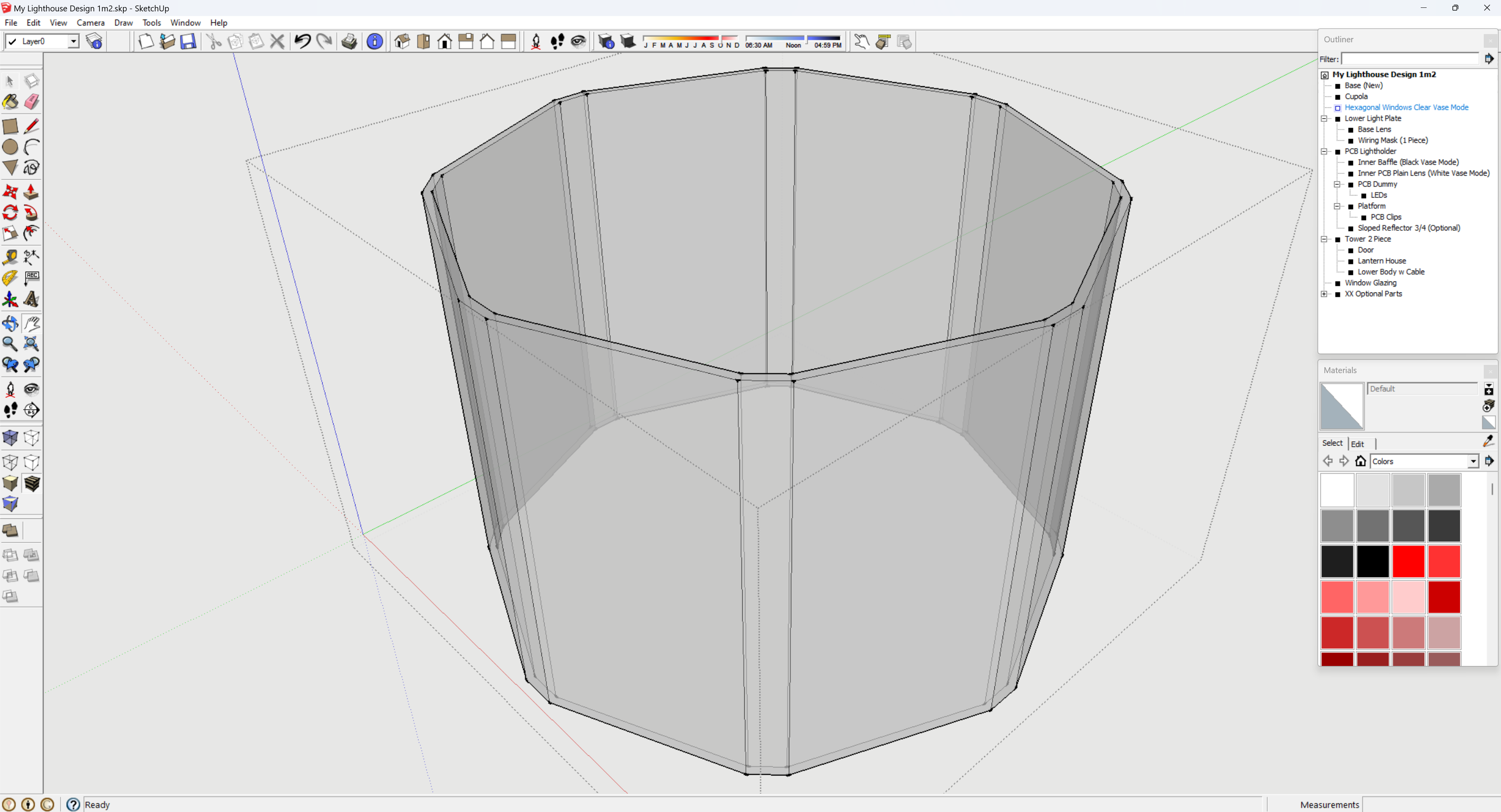
Task: Open the Colors library dropdown
Action: click(1473, 461)
